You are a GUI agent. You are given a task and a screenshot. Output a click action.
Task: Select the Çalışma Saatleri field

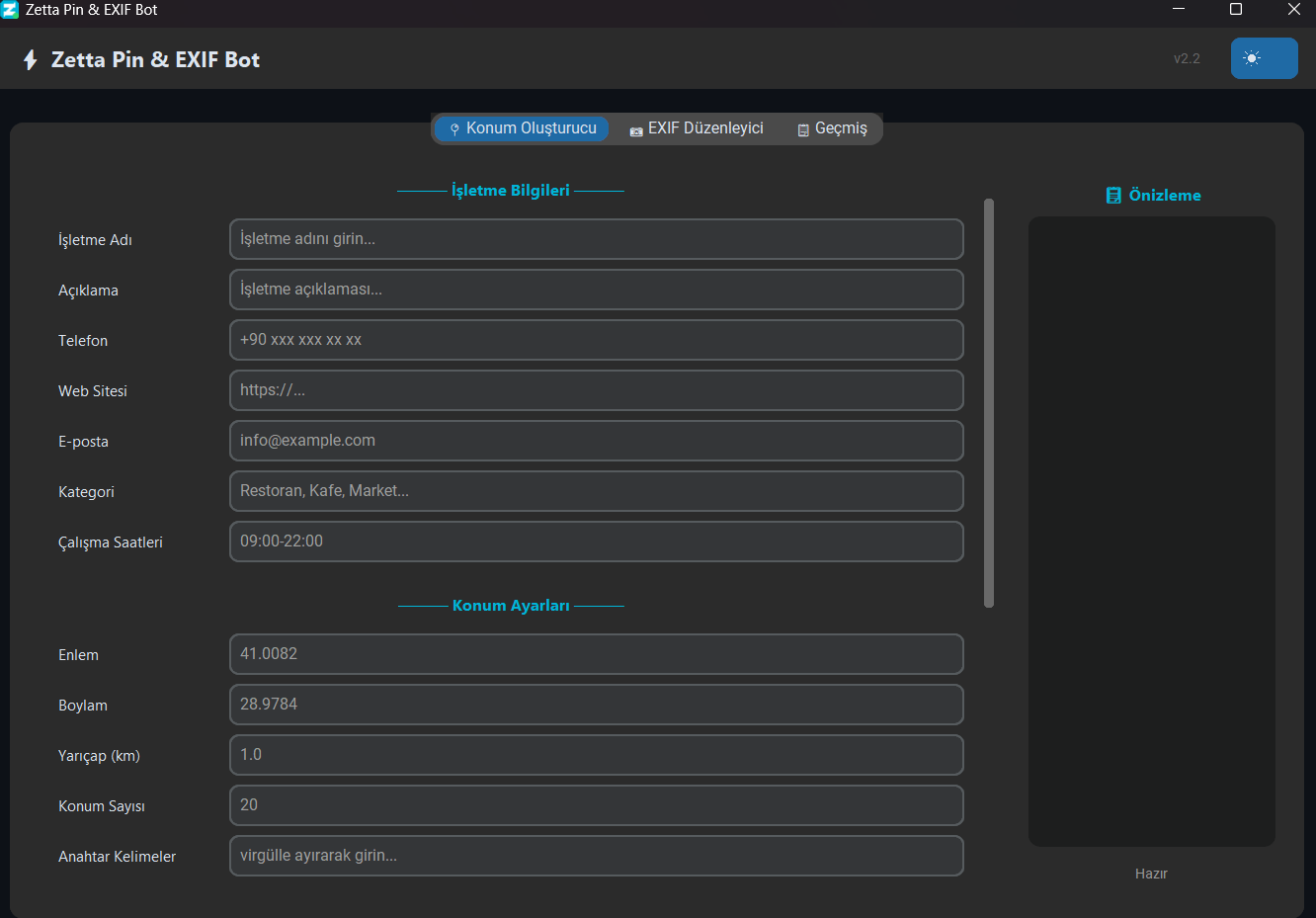(597, 542)
